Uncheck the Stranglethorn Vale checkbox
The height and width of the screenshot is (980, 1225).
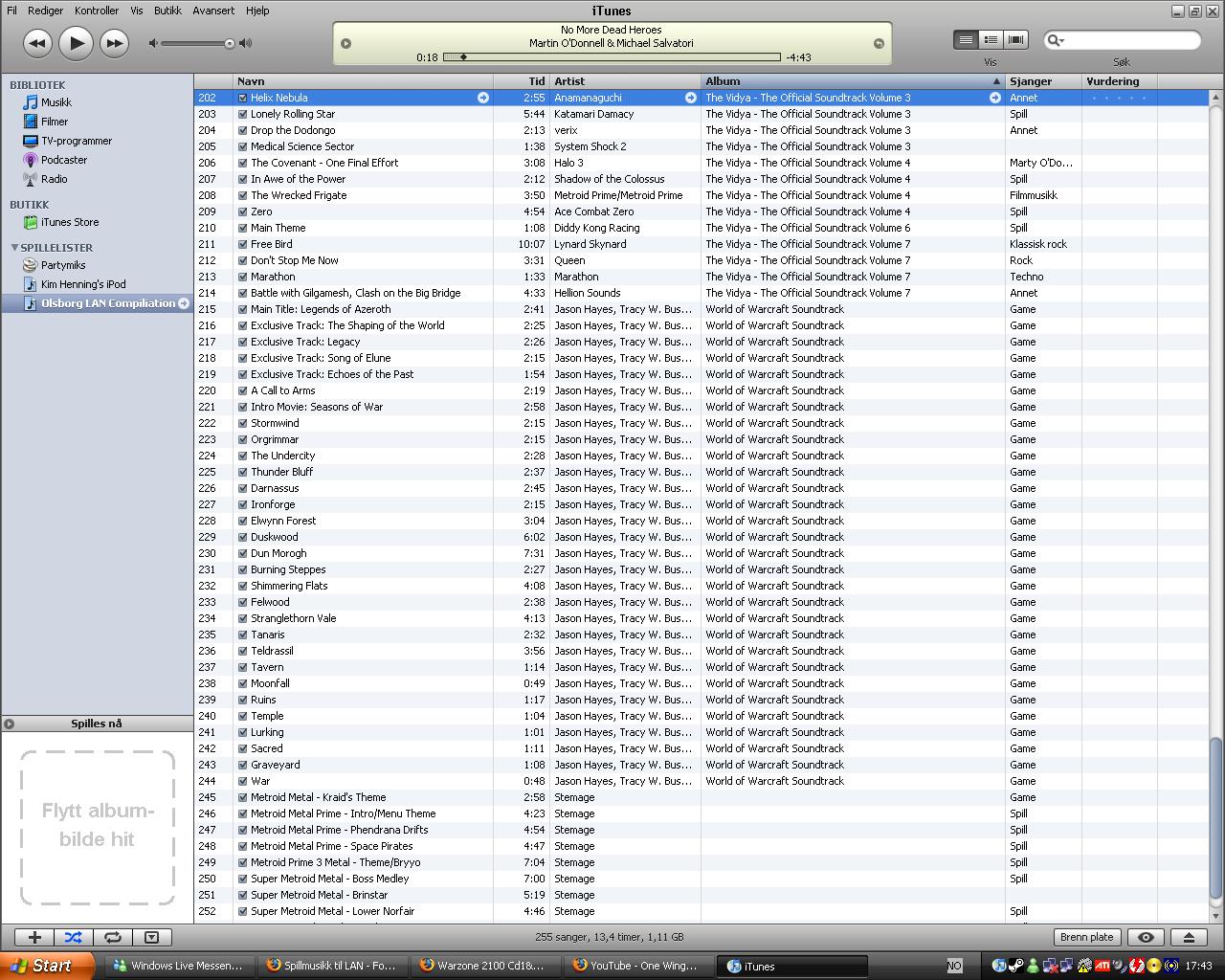tap(243, 618)
